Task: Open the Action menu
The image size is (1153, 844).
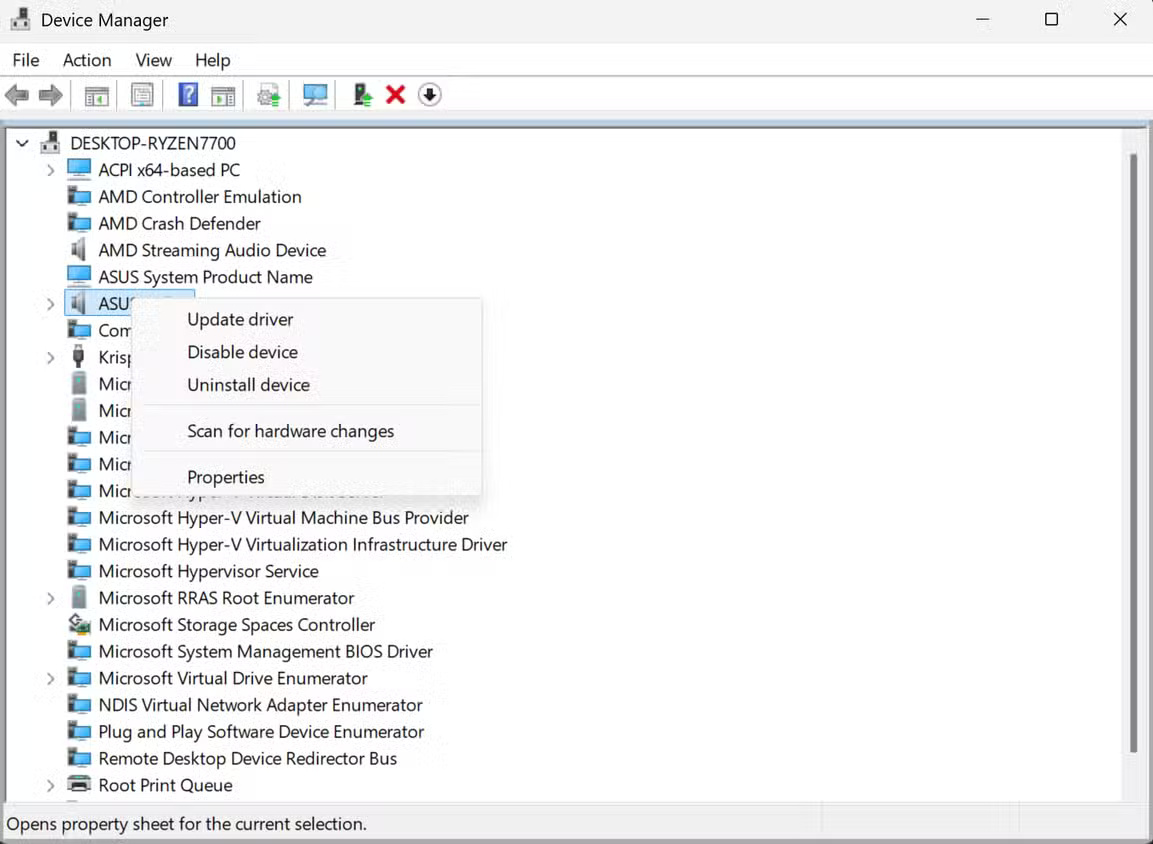Action: (87, 60)
